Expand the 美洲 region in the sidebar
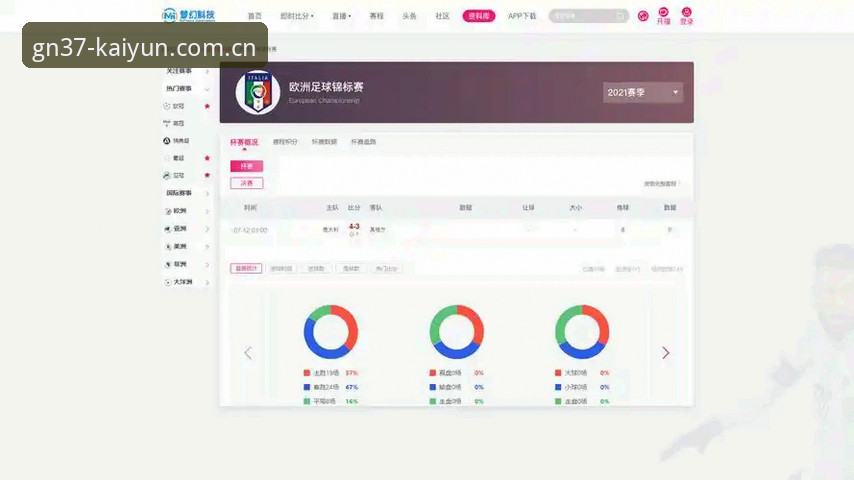854x480 pixels. [x=187, y=247]
